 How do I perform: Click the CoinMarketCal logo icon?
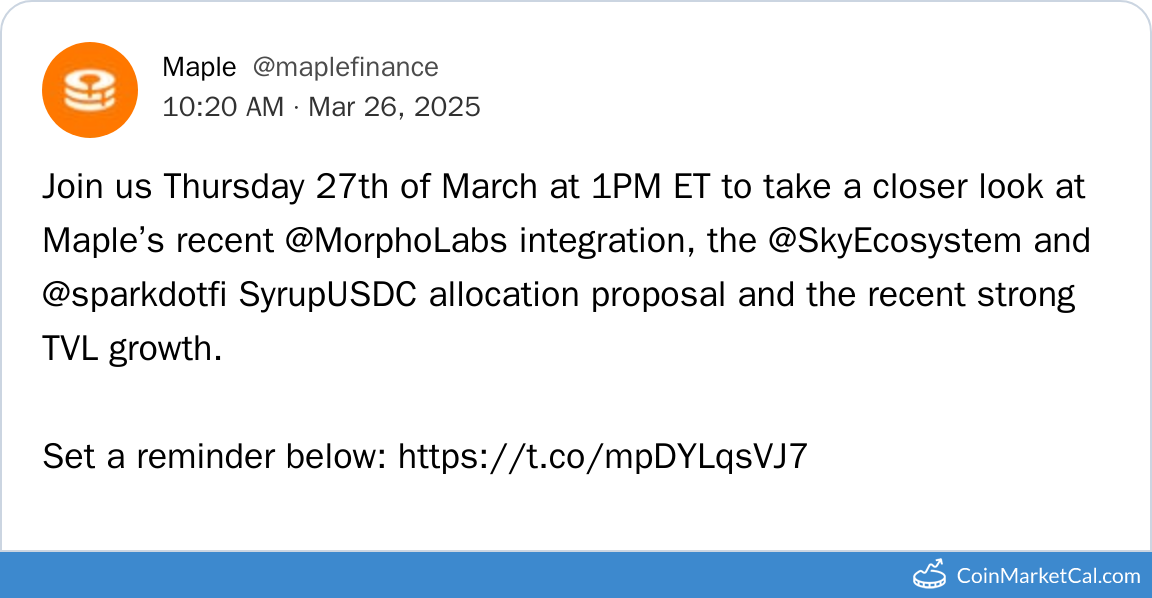tap(930, 574)
